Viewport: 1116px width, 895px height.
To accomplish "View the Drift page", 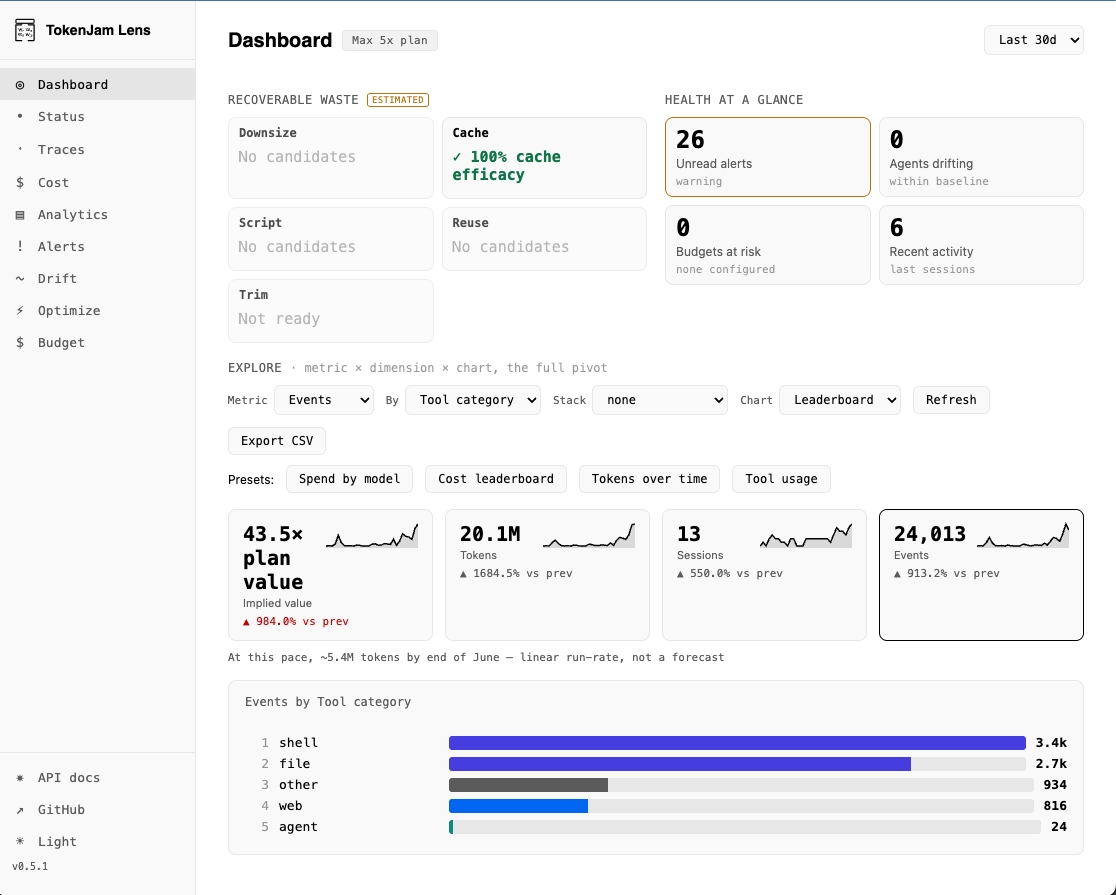I will click(98, 278).
